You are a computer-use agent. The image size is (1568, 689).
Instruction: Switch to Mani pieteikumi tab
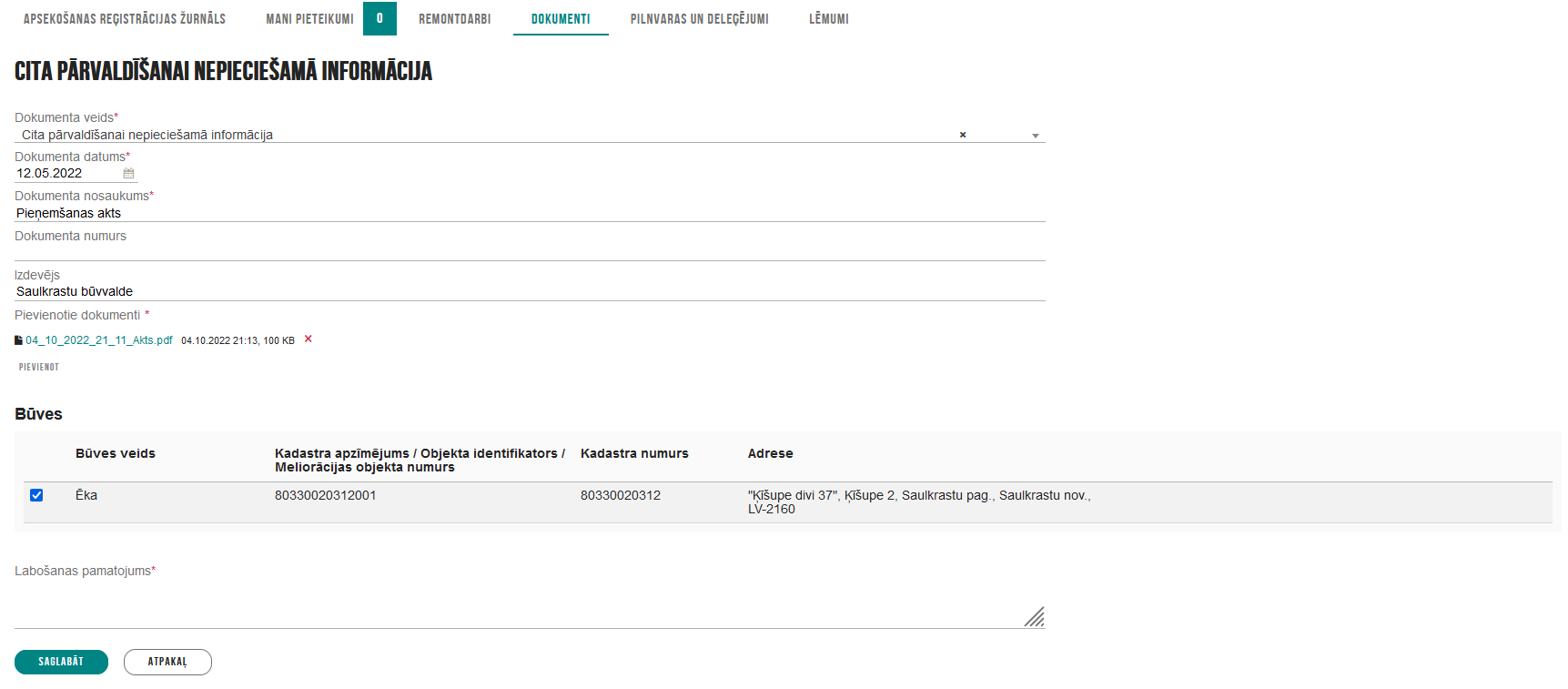[309, 19]
